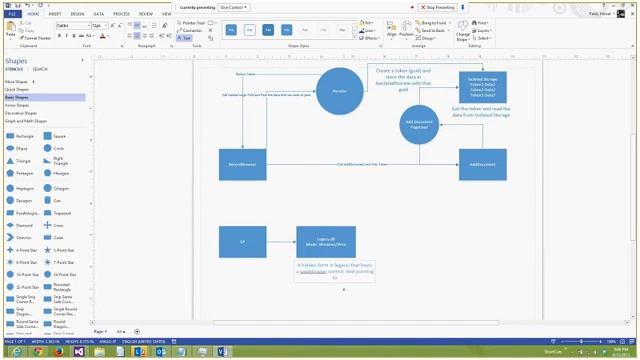
Task: Select the Connector tool
Action: coord(189,30)
